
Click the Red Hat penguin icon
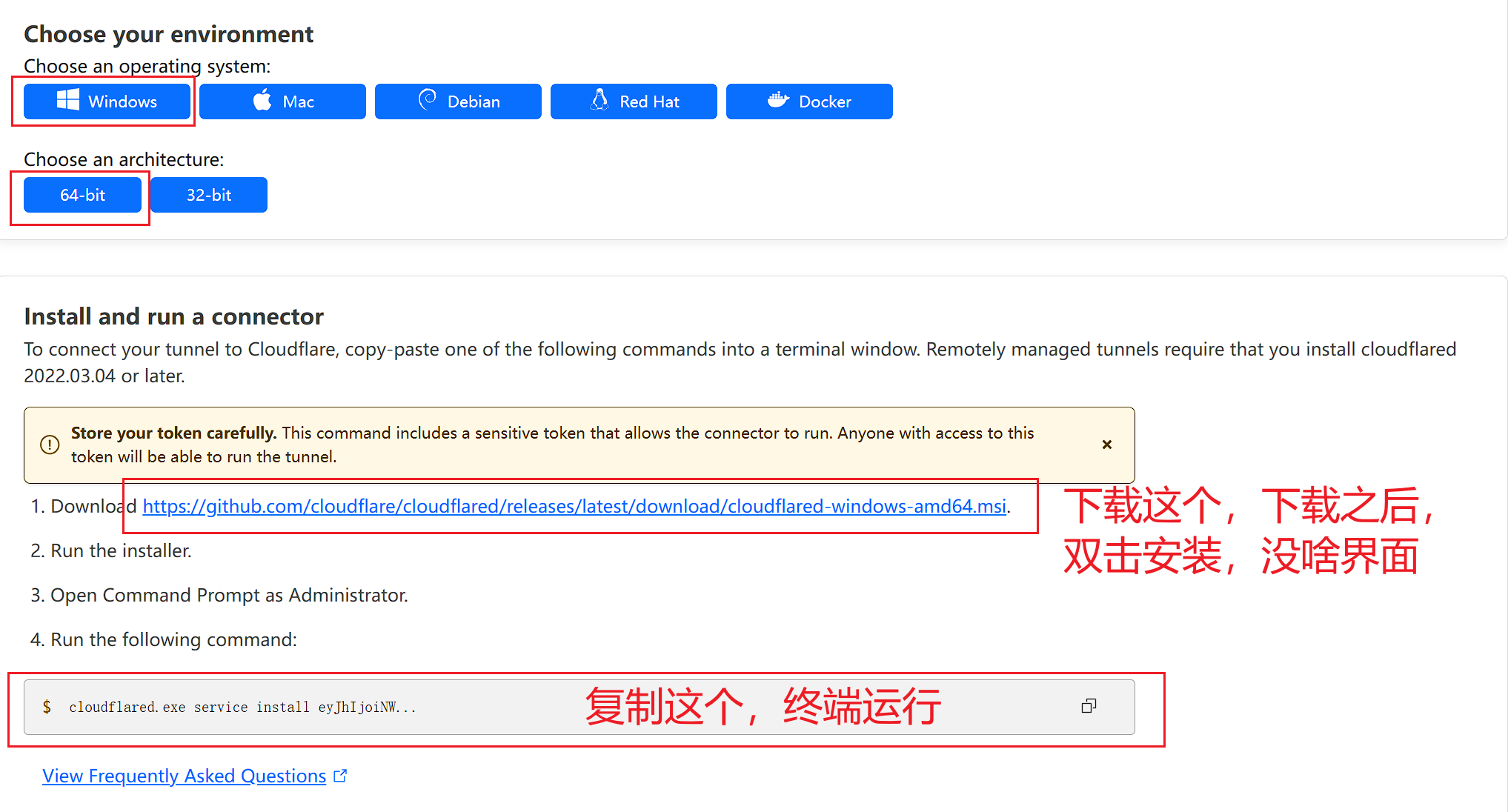pyautogui.click(x=599, y=100)
